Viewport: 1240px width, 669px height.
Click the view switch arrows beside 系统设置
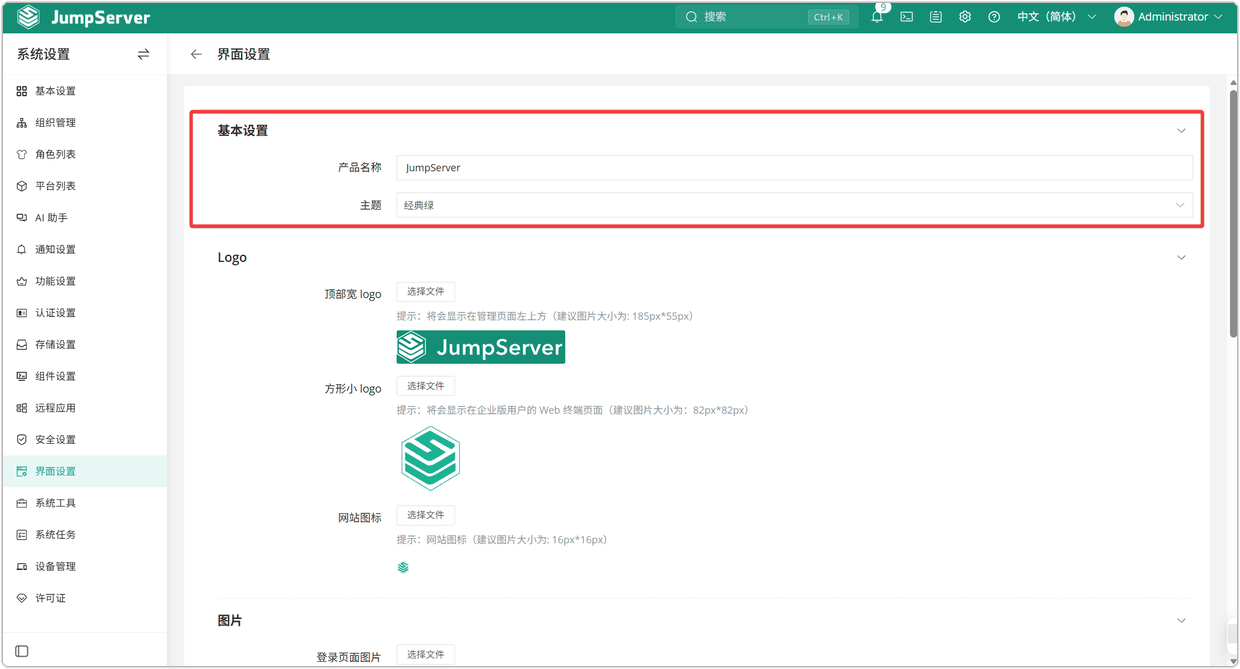point(143,54)
